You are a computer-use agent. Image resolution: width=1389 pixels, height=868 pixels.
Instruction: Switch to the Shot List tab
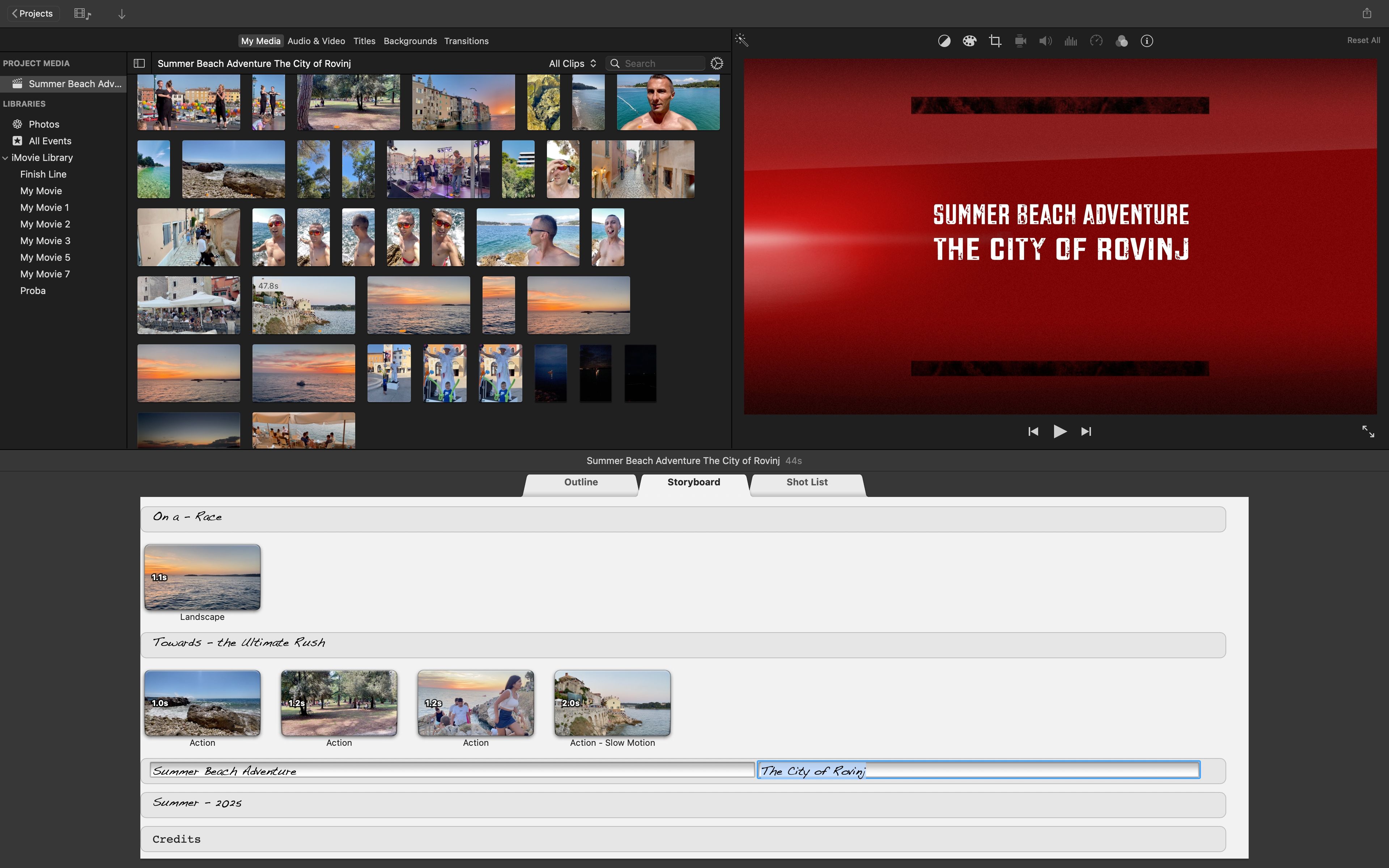806,482
